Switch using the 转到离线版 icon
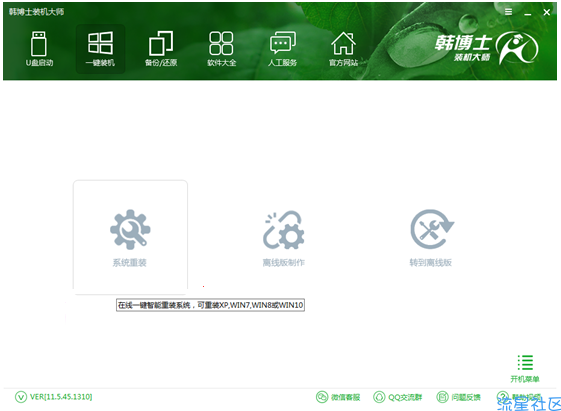Screen dimensions: 561x411 click(432, 229)
